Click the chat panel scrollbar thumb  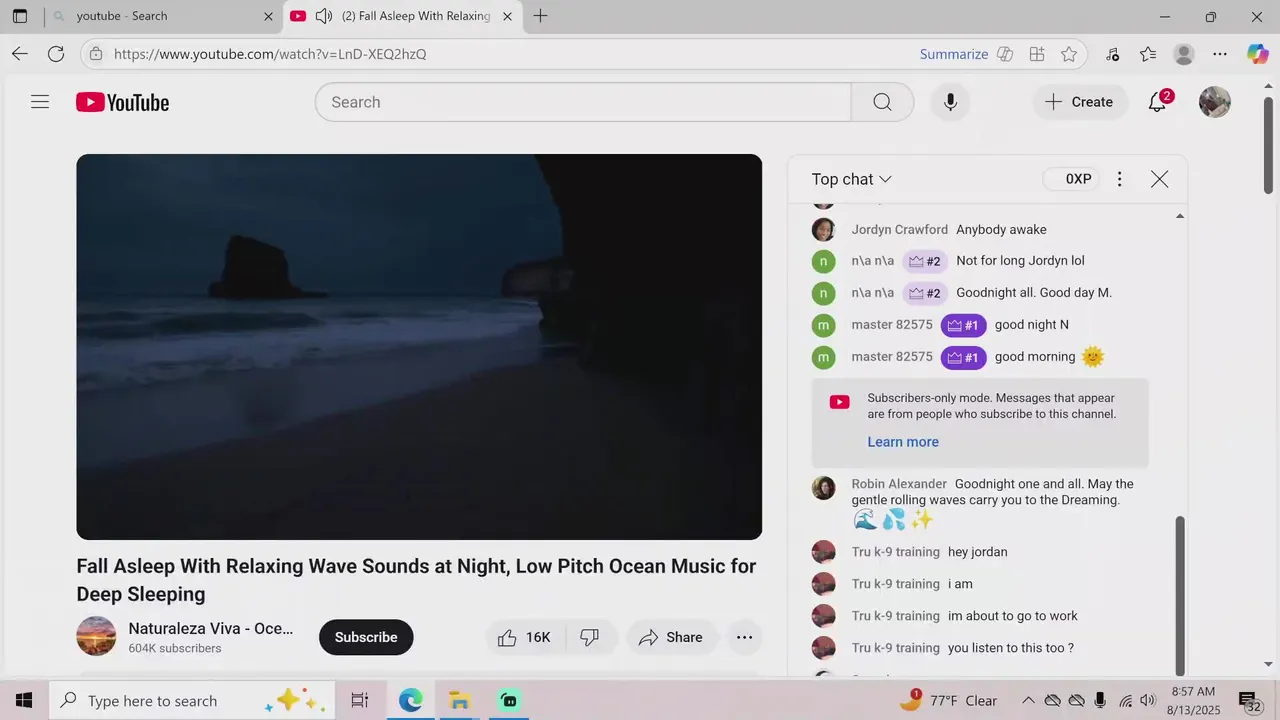[x=1180, y=594]
